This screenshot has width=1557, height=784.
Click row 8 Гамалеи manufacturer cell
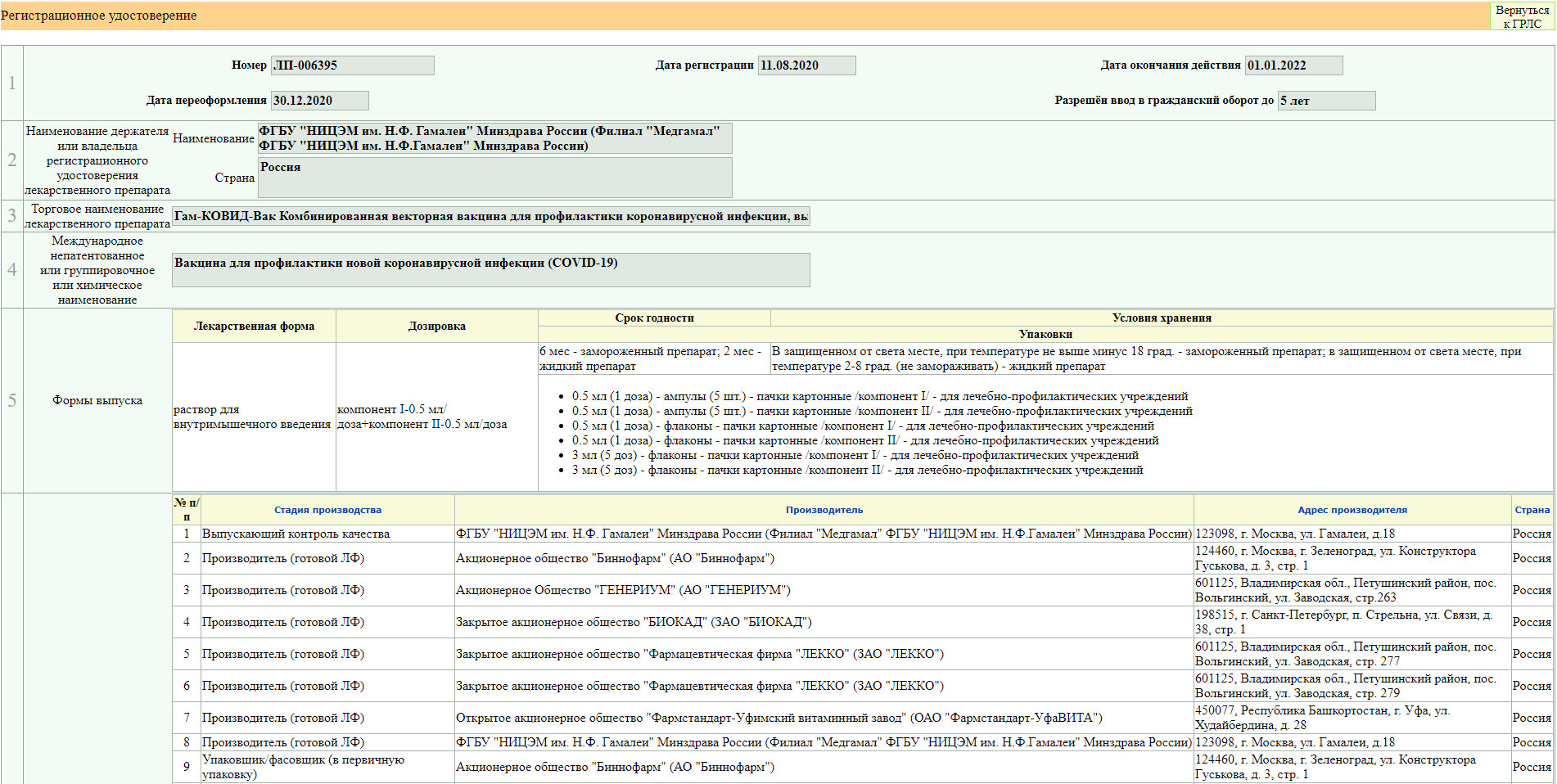coord(824,742)
